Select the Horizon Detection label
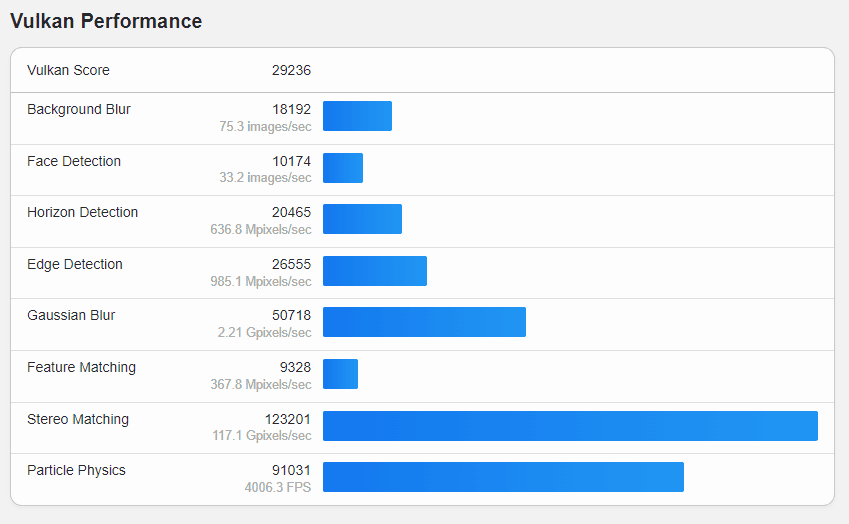 tap(83, 212)
